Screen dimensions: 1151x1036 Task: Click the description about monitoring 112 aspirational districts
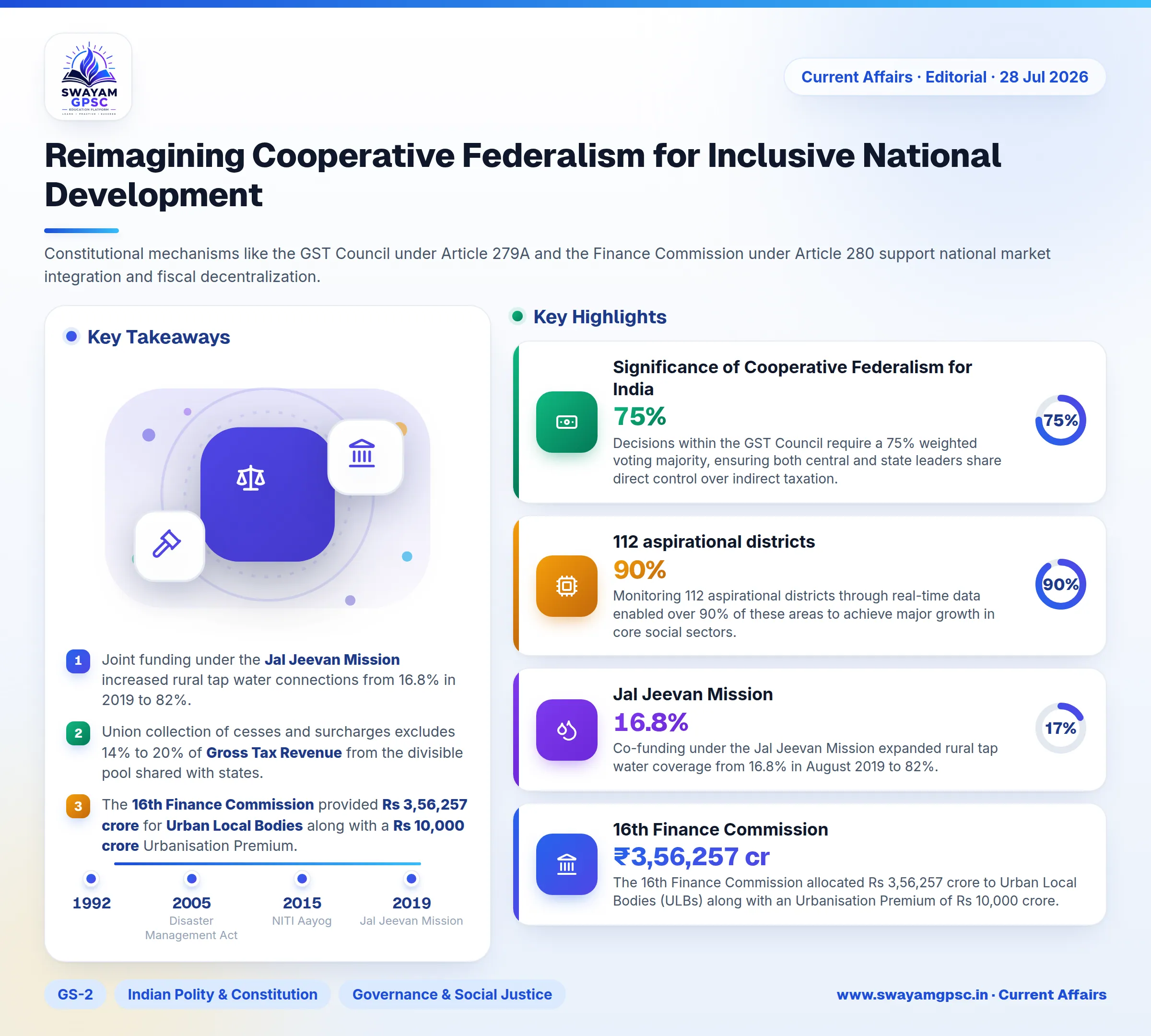click(x=803, y=613)
